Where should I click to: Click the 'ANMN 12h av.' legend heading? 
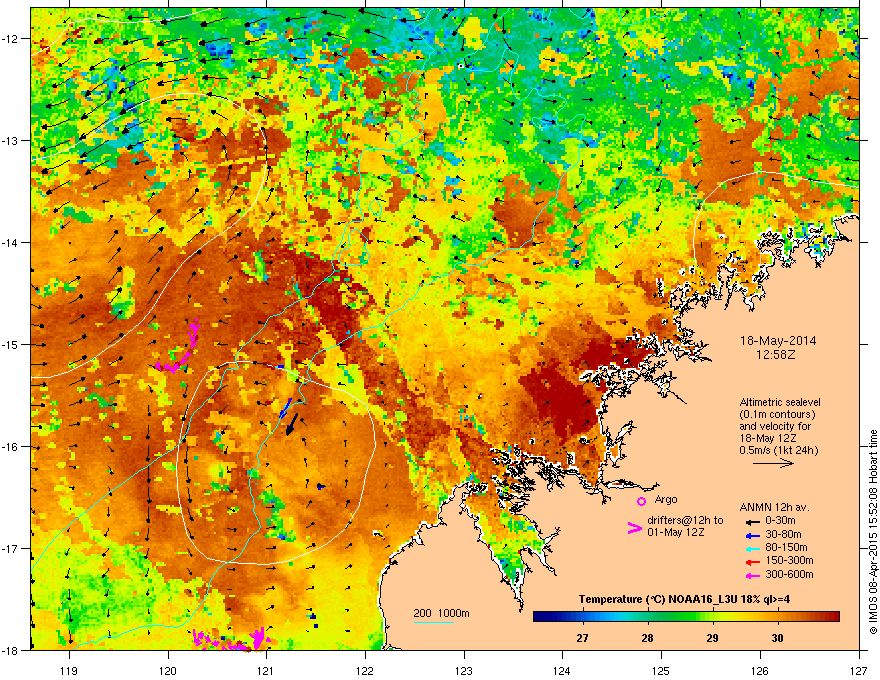click(774, 507)
